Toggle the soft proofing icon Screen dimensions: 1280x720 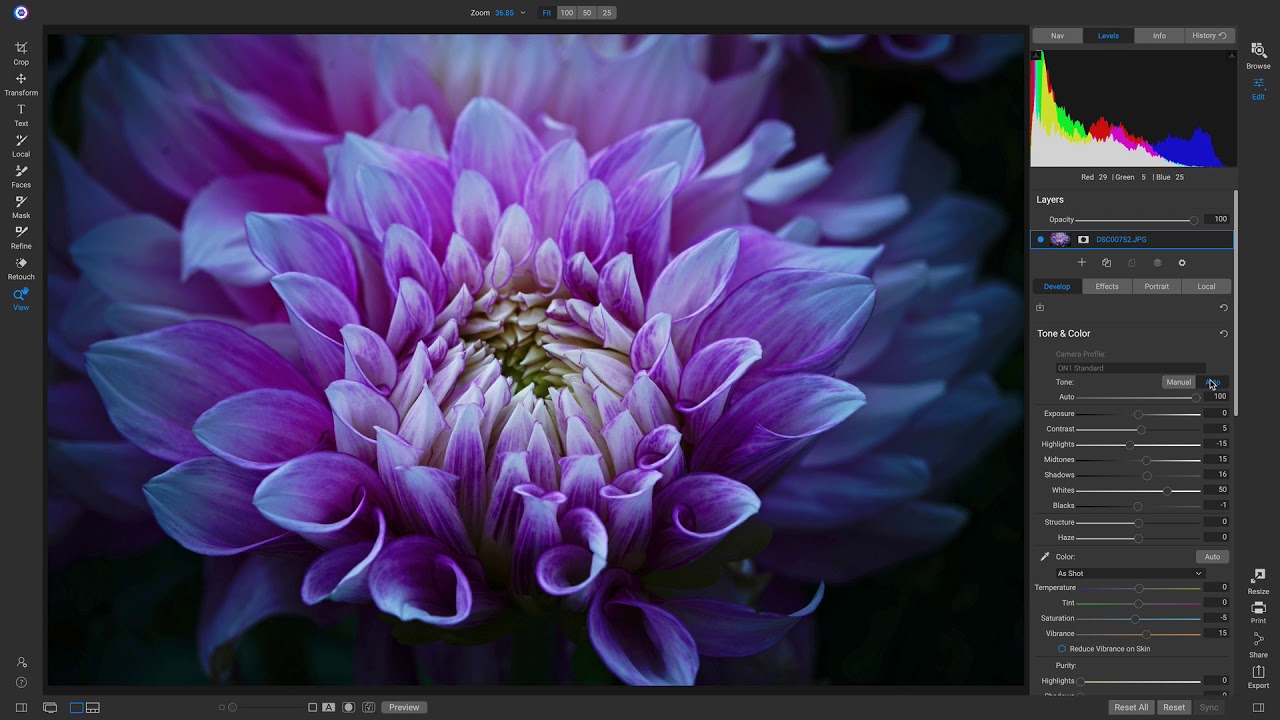369,708
